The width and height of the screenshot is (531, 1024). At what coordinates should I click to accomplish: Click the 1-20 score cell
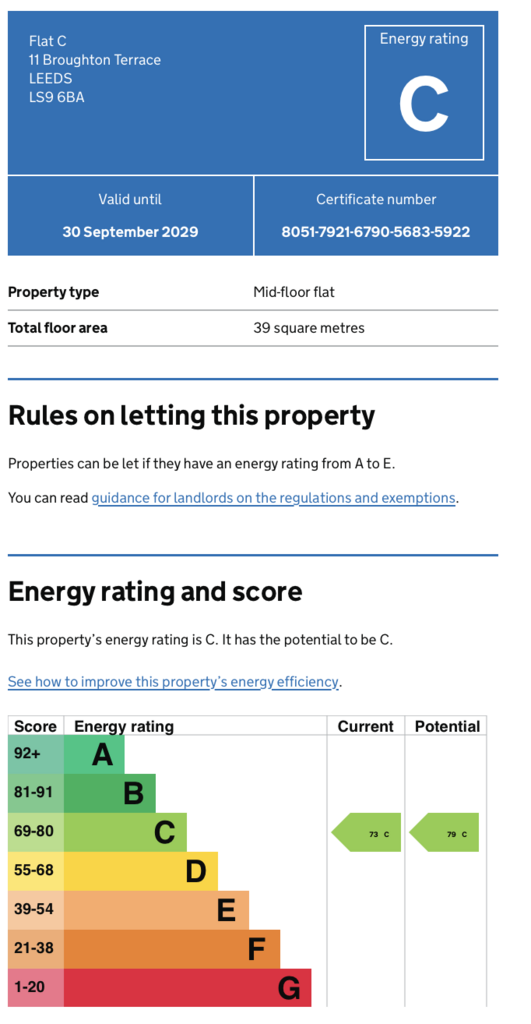click(36, 987)
